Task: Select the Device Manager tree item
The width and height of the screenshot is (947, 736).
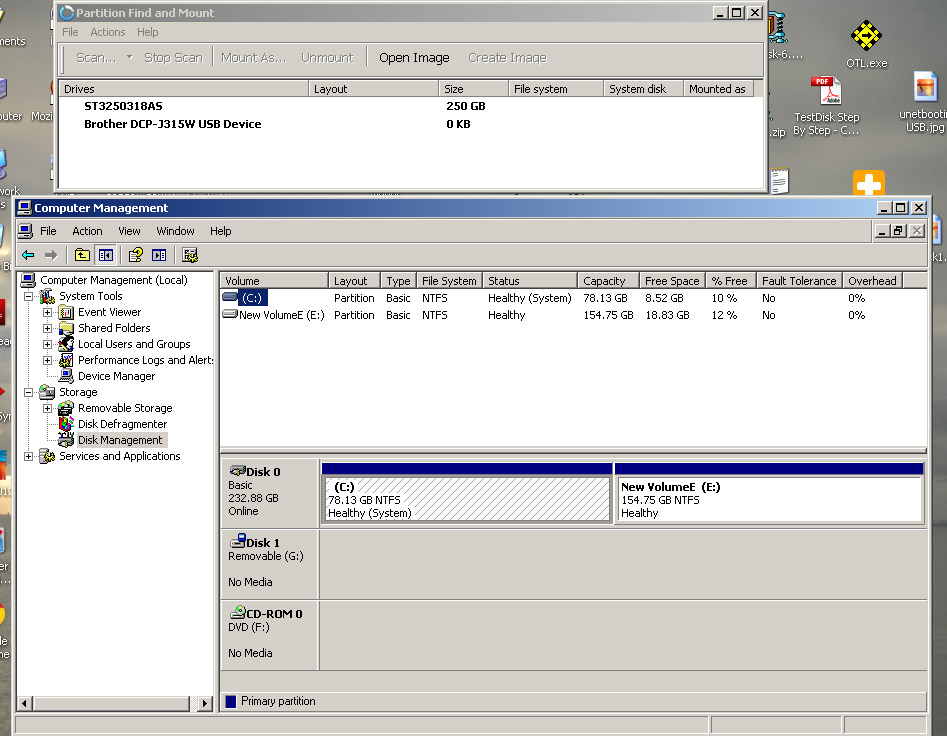Action: click(x=117, y=376)
